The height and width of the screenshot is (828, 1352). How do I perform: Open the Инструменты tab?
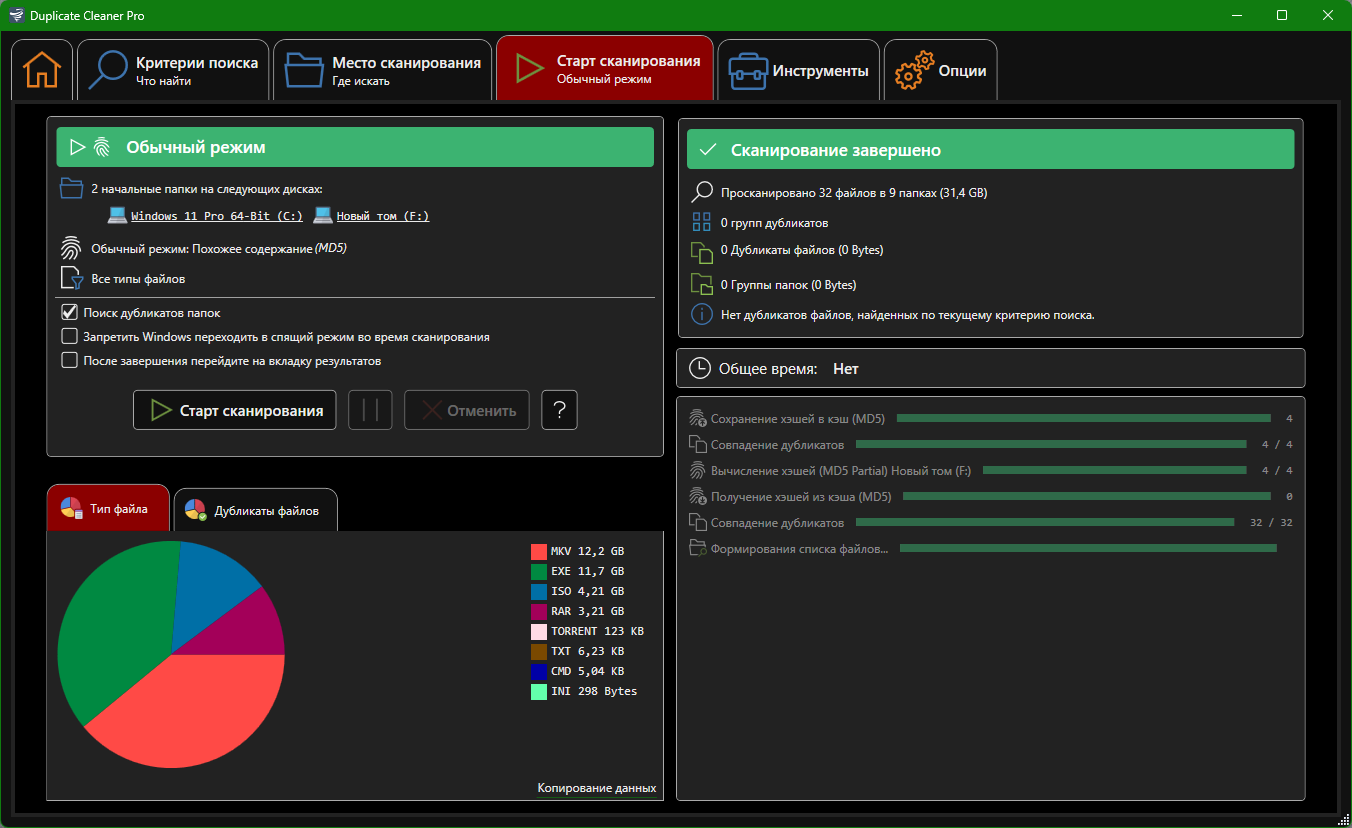799,70
